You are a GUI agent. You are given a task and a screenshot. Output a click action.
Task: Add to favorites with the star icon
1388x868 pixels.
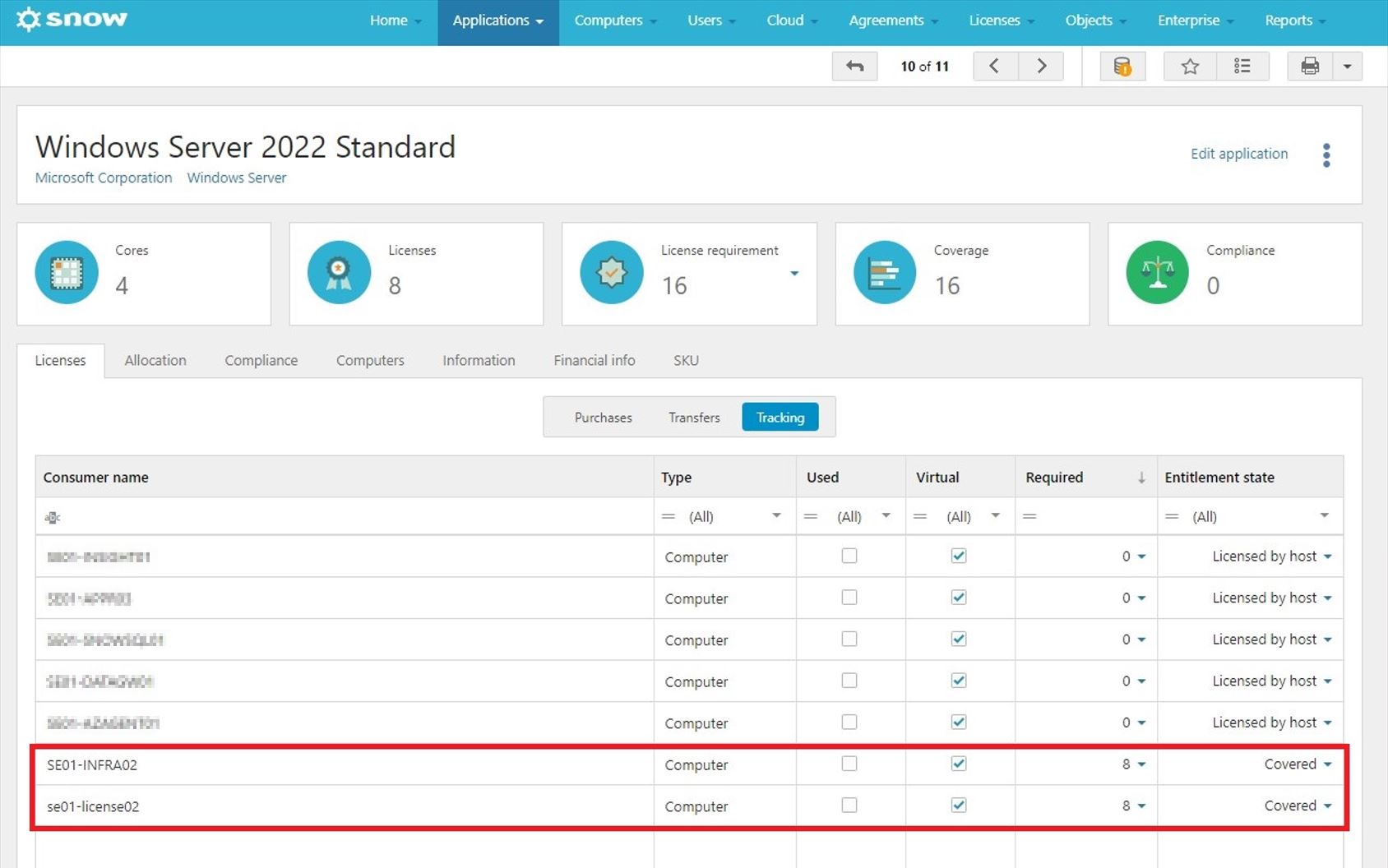tap(1190, 67)
